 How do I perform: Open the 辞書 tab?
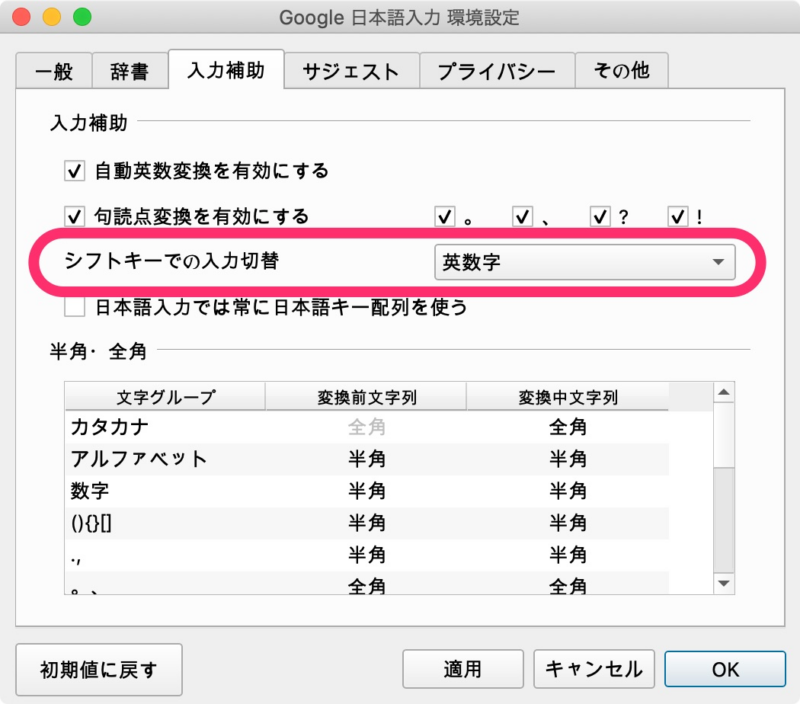click(x=130, y=70)
